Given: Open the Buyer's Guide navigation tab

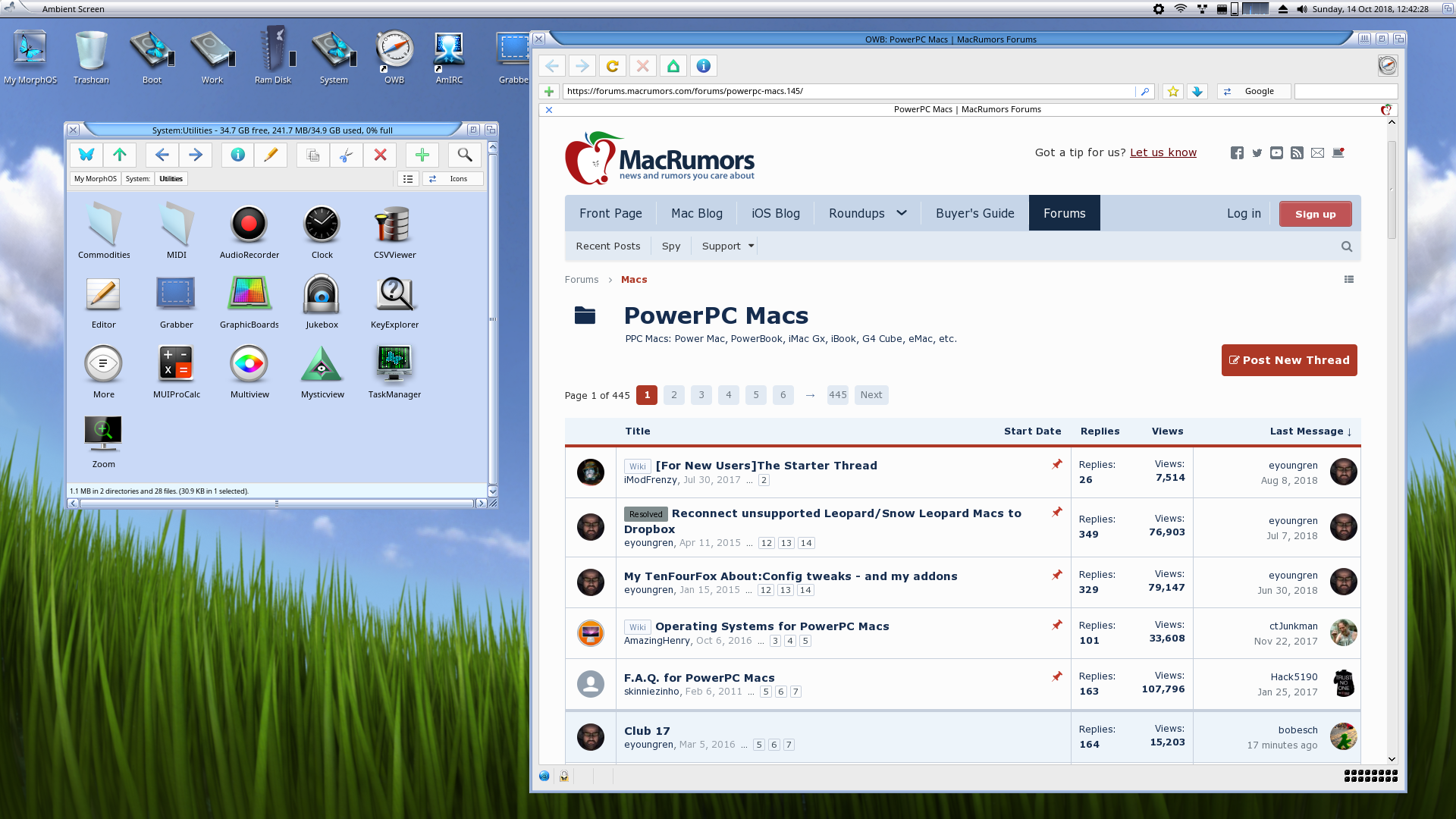Looking at the screenshot, I should (974, 213).
